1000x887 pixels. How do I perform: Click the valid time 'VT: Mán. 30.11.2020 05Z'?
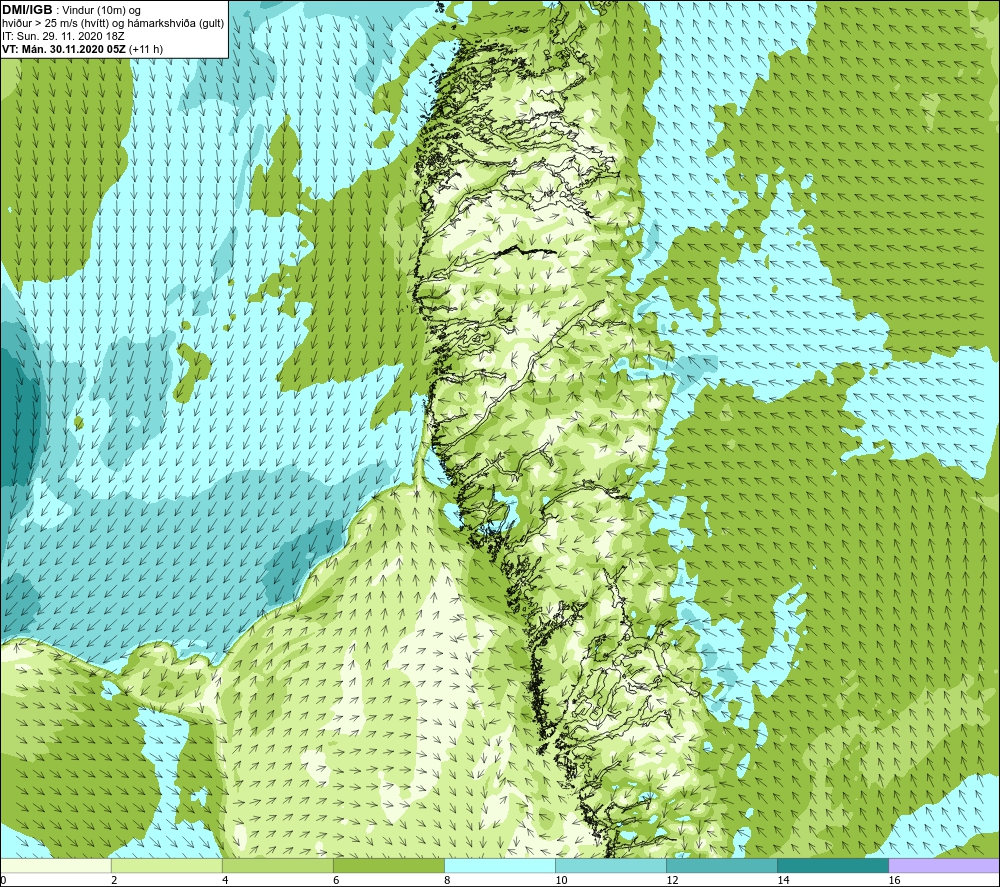(x=64, y=49)
